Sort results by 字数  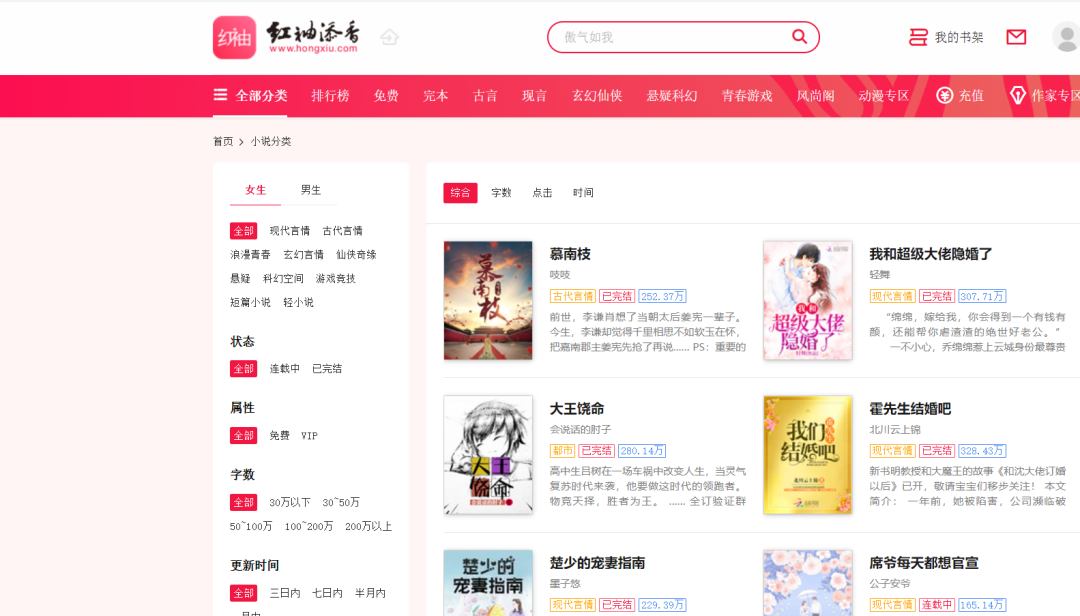pos(501,193)
